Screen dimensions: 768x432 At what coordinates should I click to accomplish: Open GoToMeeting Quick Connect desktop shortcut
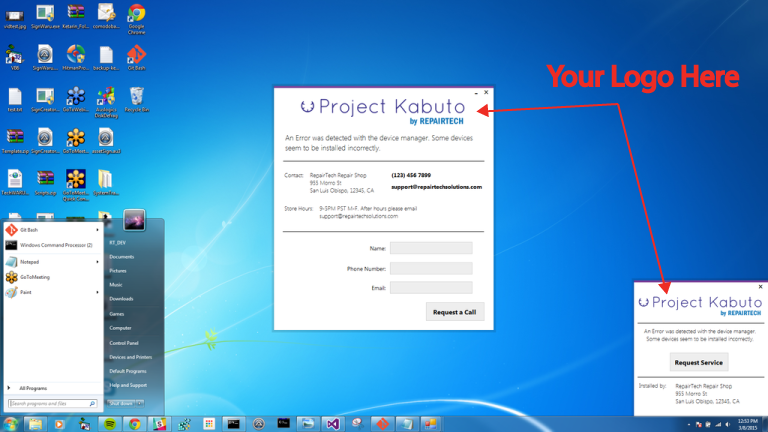click(x=76, y=185)
